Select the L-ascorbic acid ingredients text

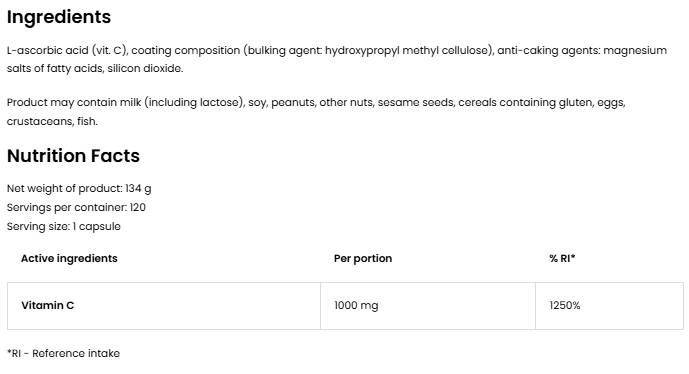(337, 59)
